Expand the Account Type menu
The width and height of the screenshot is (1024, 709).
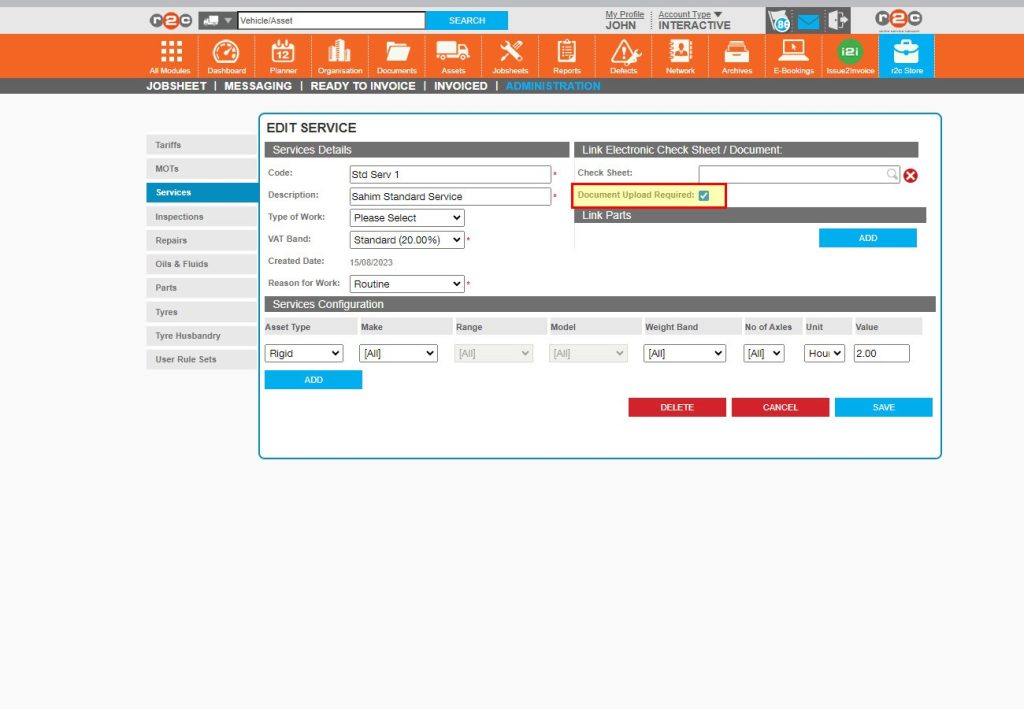tap(690, 14)
